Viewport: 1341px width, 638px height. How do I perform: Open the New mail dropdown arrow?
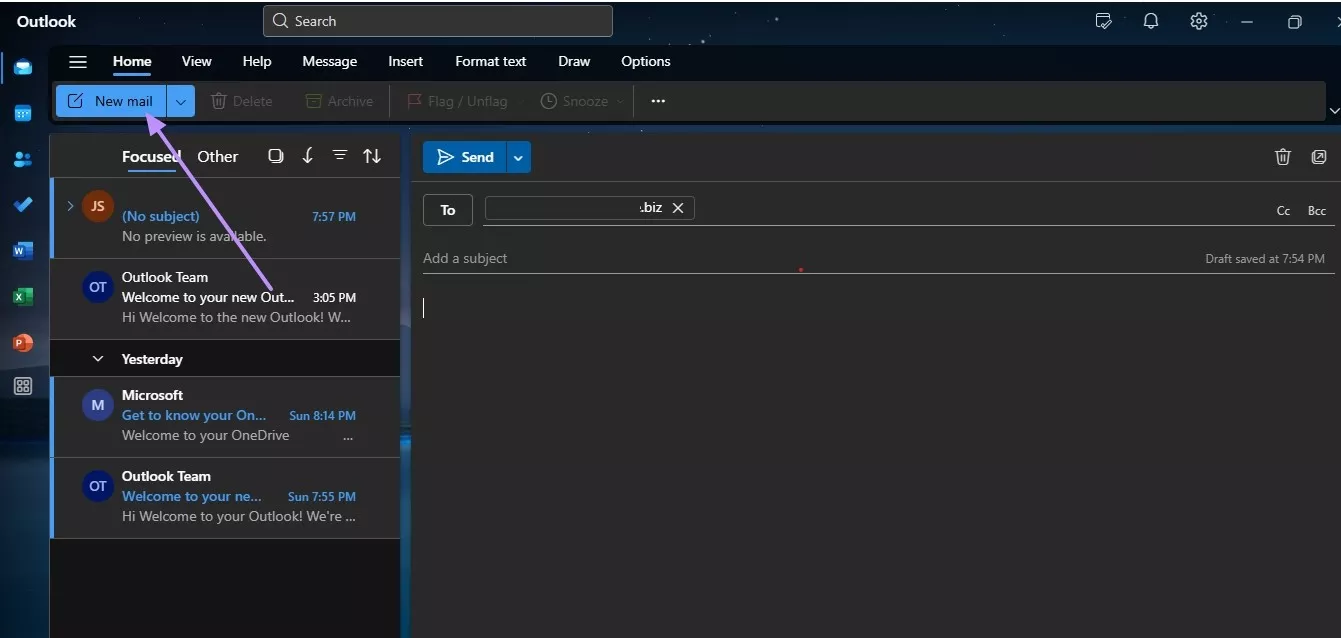coord(180,100)
